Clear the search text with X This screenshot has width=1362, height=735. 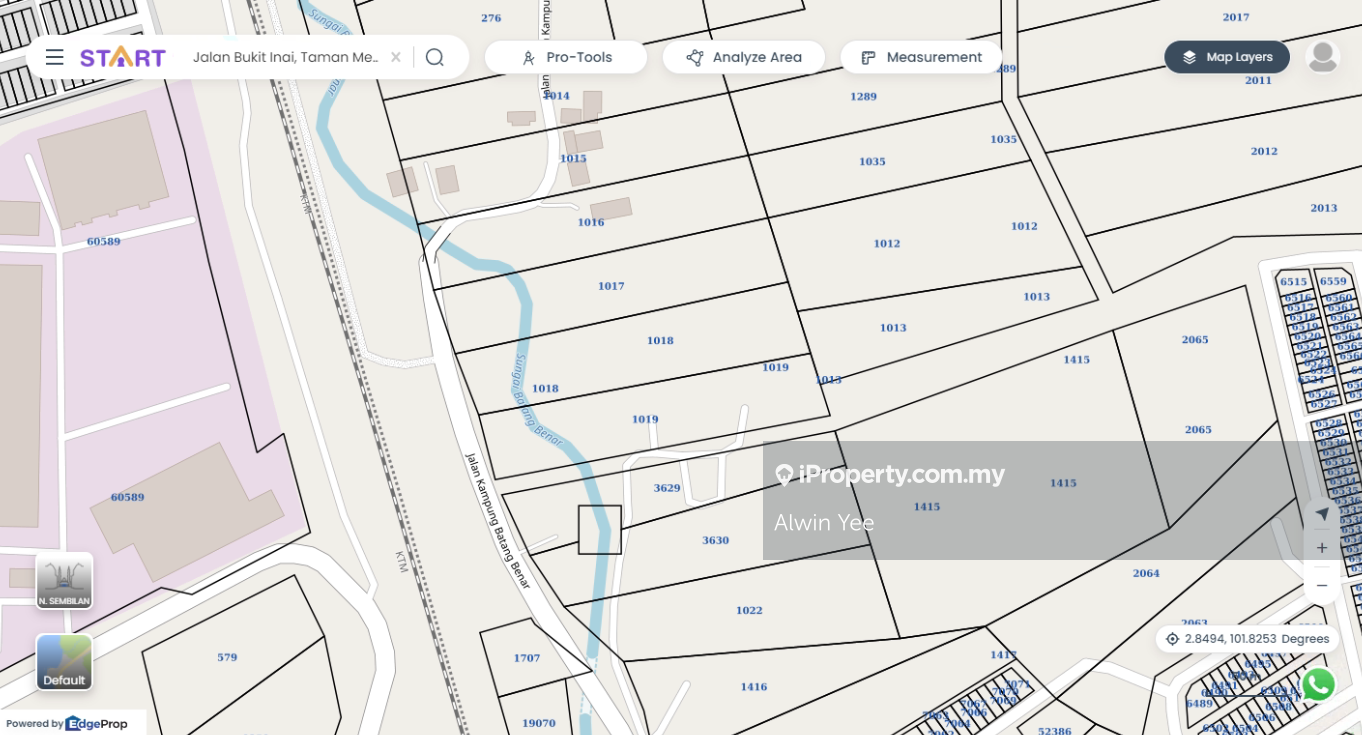pyautogui.click(x=396, y=57)
